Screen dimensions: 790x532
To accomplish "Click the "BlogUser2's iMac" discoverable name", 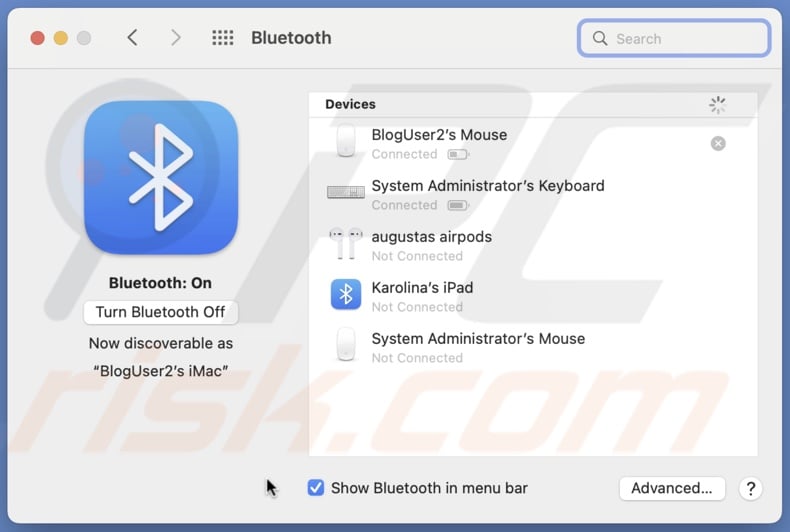I will (161, 371).
